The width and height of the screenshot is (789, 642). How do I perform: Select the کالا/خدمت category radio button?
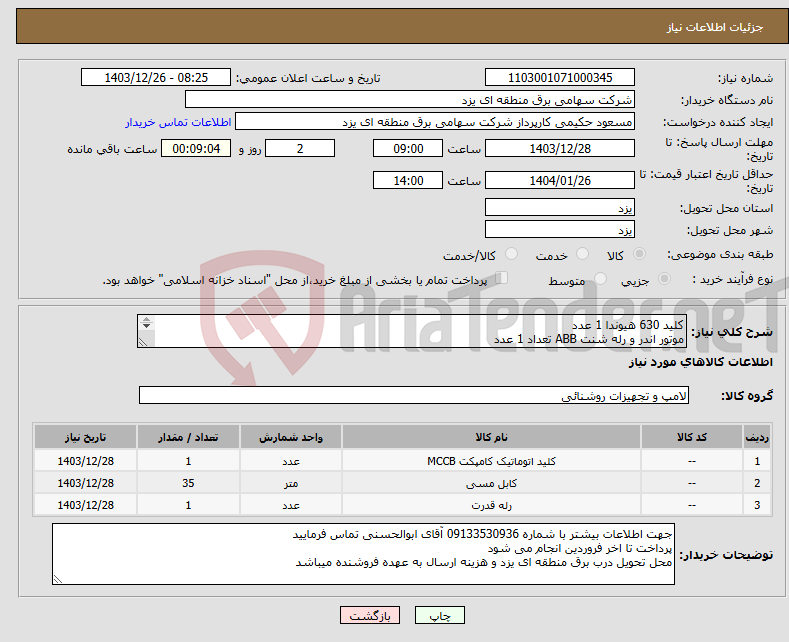511,254
